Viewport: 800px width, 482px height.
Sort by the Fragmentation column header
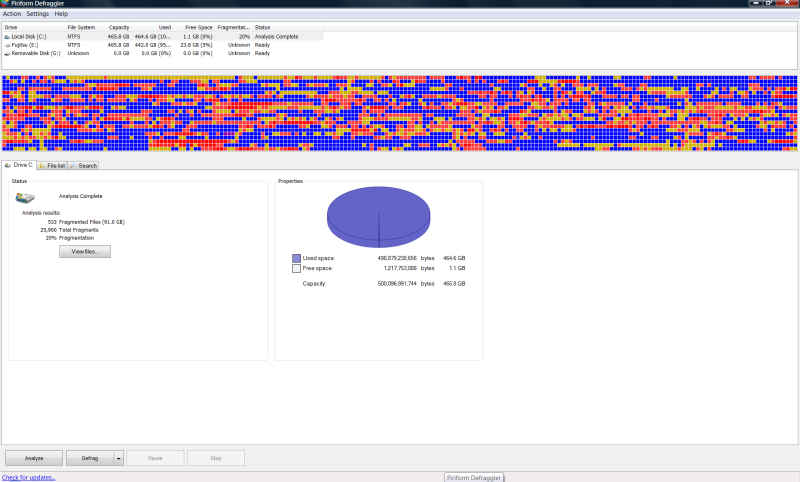pos(234,28)
